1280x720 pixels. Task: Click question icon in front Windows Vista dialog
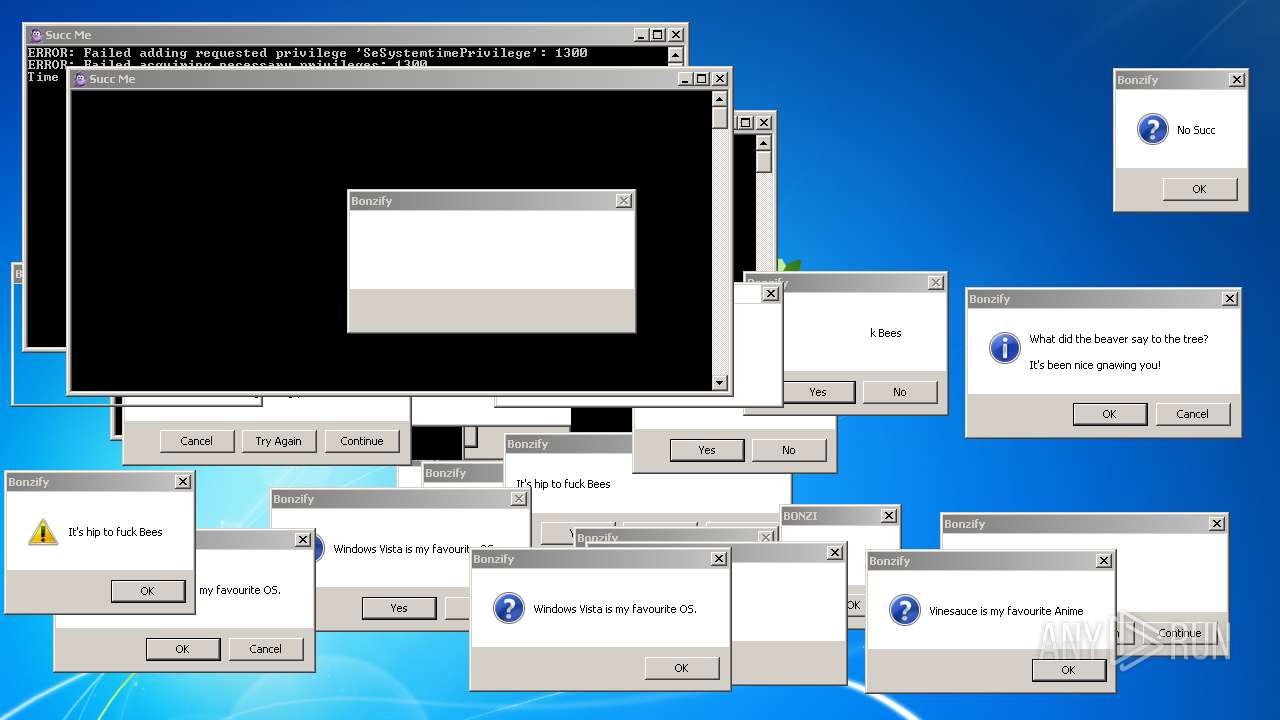(x=509, y=609)
